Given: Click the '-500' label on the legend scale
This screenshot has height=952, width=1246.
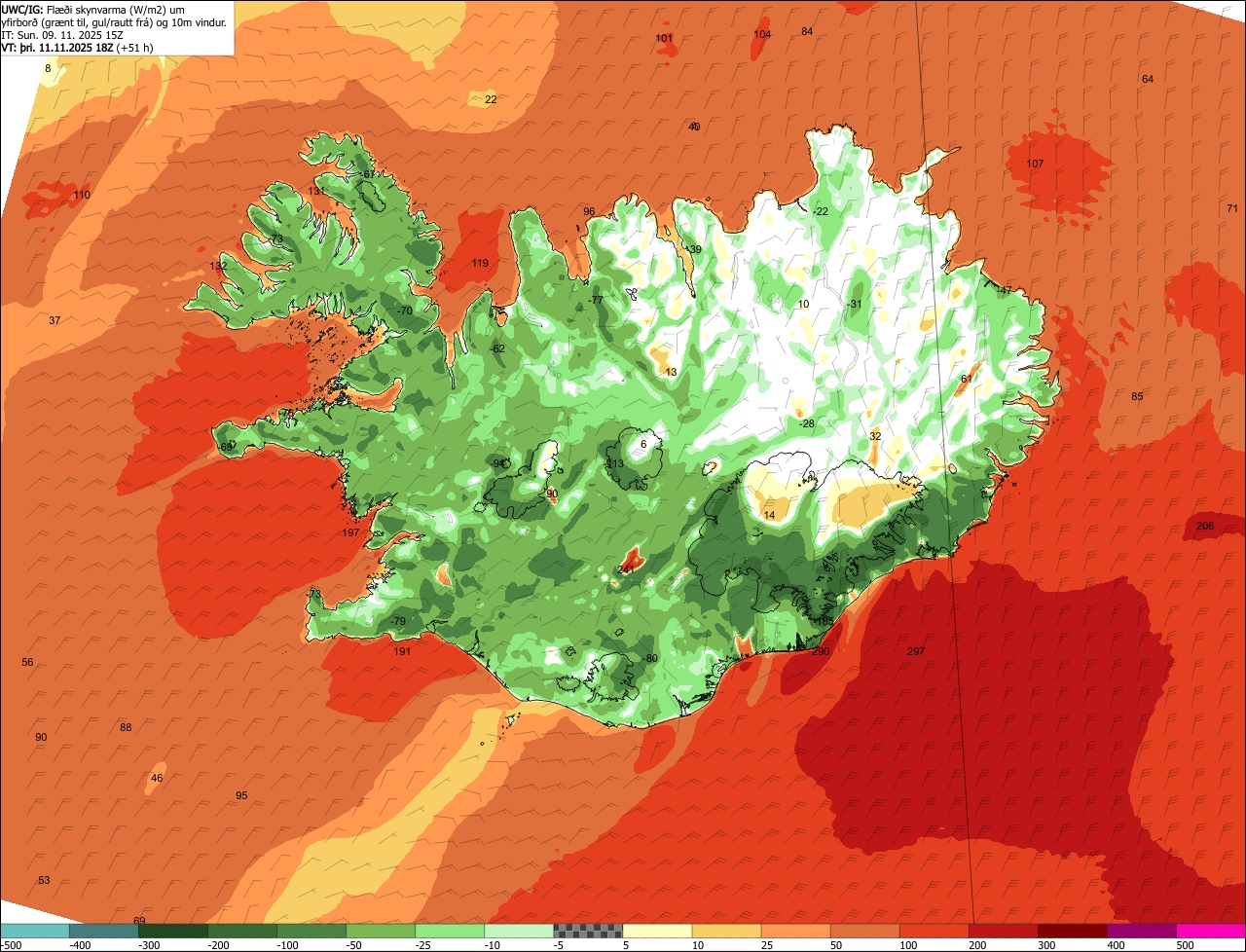Looking at the screenshot, I should (13, 944).
